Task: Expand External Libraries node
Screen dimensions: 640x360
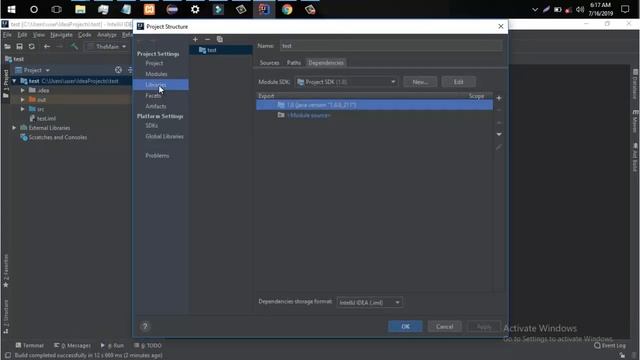Action: tap(14, 128)
